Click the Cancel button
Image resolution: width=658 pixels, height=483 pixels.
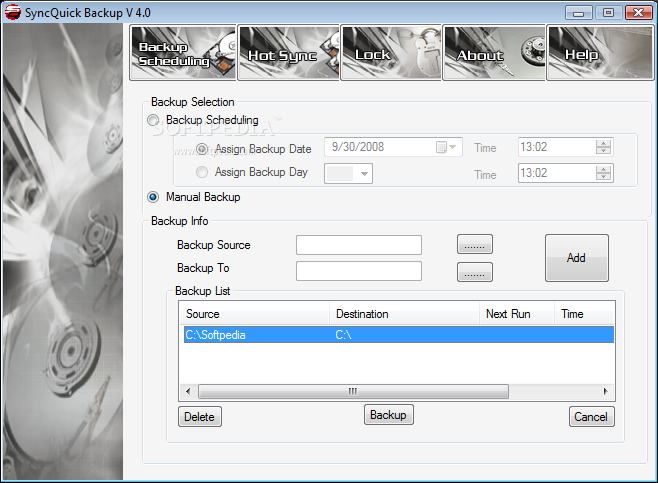pyautogui.click(x=592, y=417)
